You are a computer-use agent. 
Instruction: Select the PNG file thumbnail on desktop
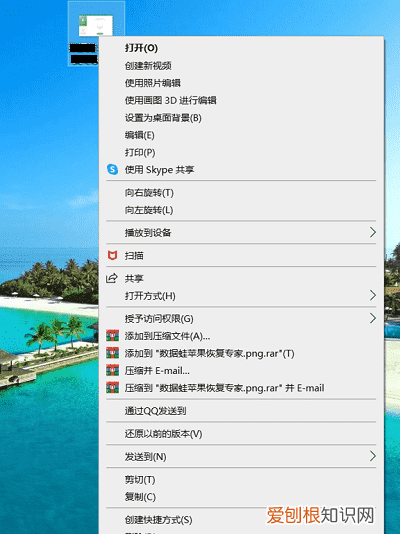96,26
